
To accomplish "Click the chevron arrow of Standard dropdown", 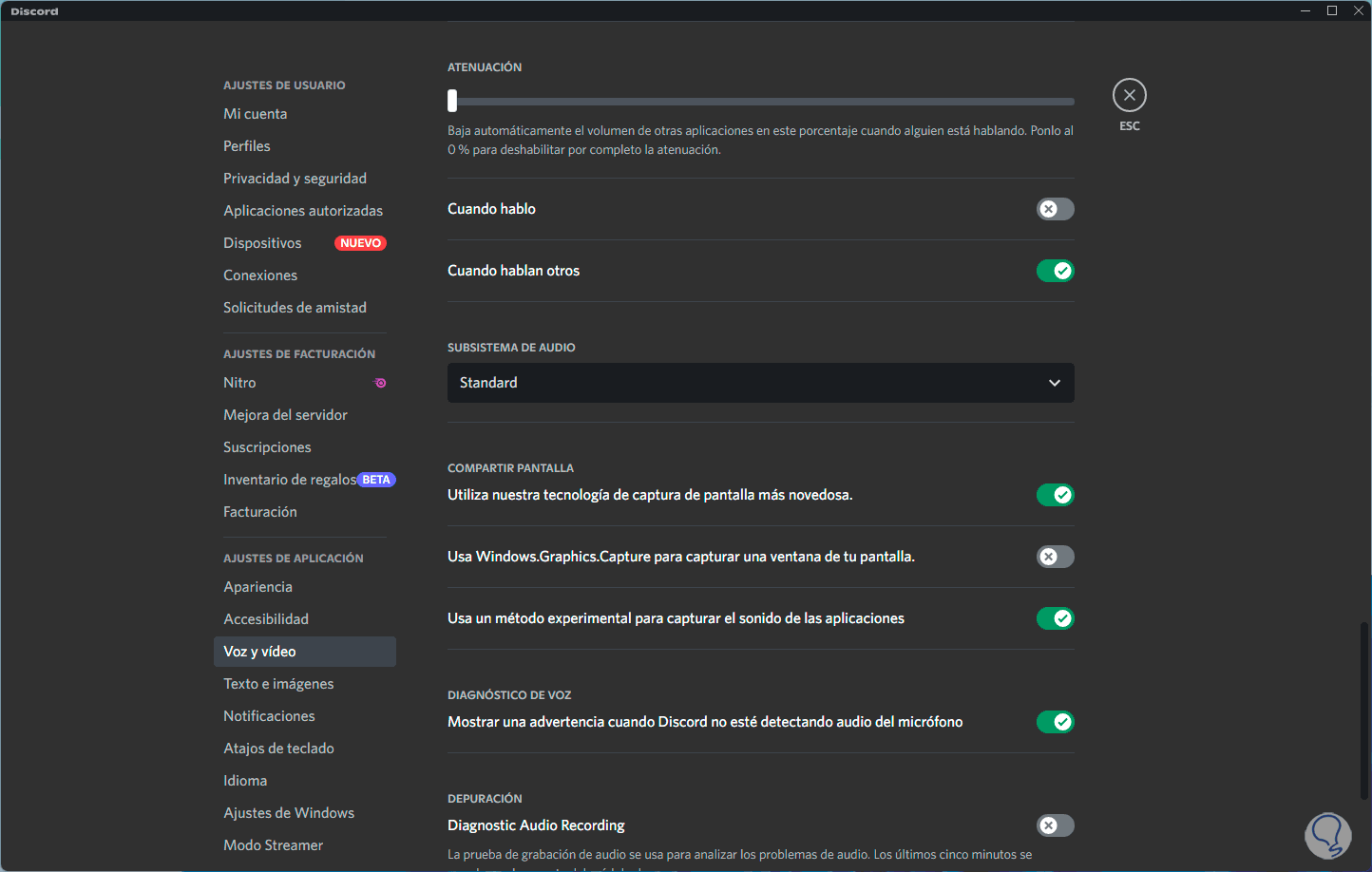I will pos(1054,383).
